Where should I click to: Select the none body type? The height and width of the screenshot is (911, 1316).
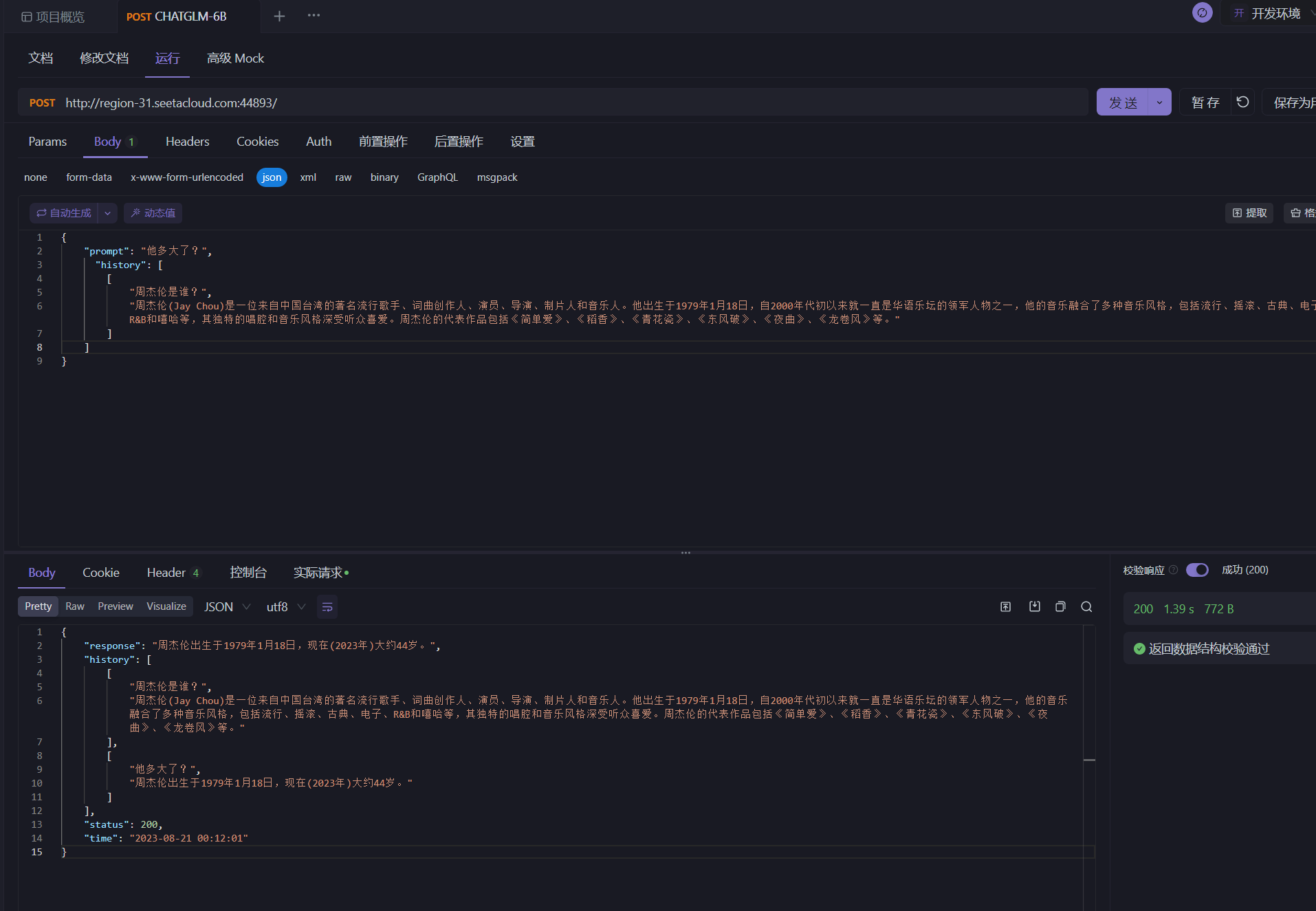[36, 177]
